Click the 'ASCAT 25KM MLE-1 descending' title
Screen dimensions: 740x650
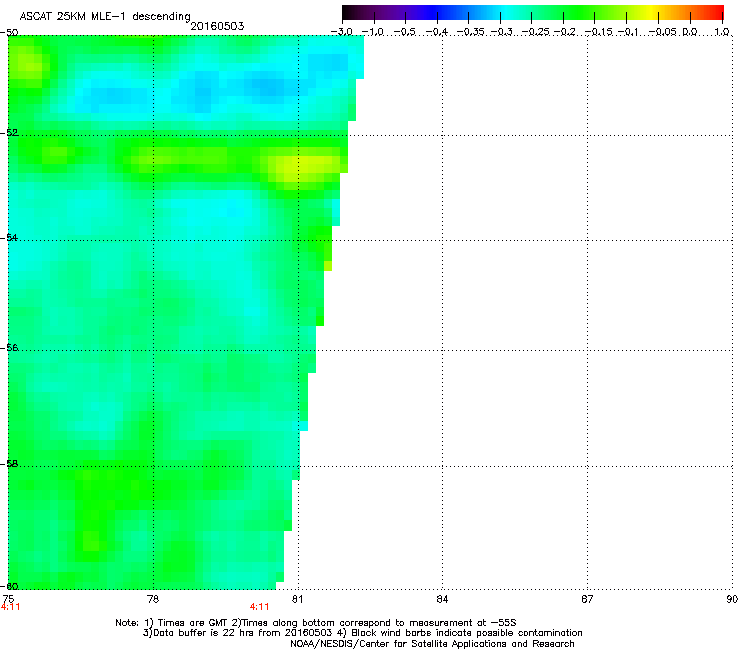pyautogui.click(x=105, y=17)
